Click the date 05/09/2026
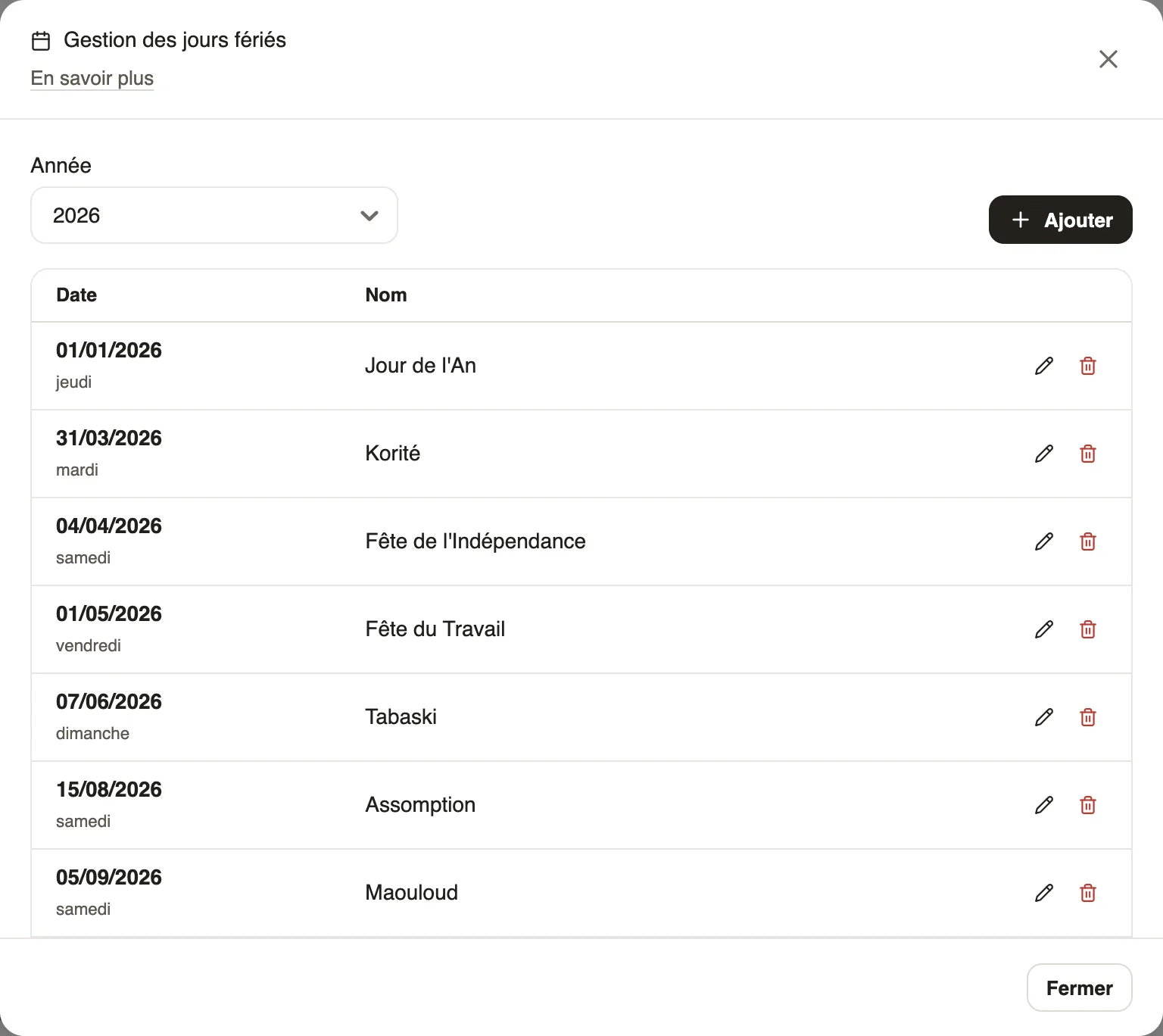 [109, 877]
